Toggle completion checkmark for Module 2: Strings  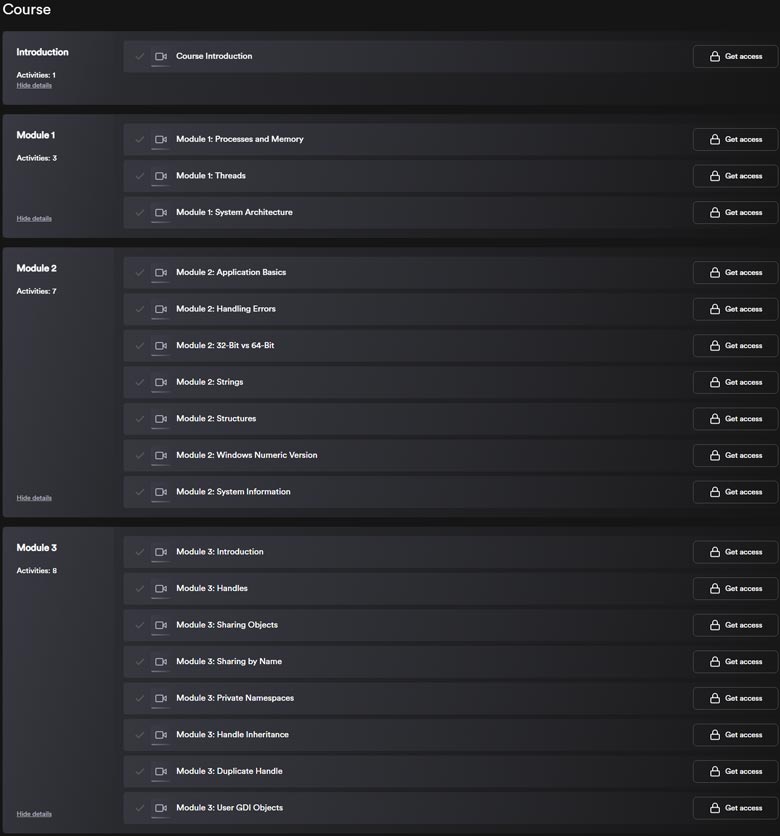point(140,382)
